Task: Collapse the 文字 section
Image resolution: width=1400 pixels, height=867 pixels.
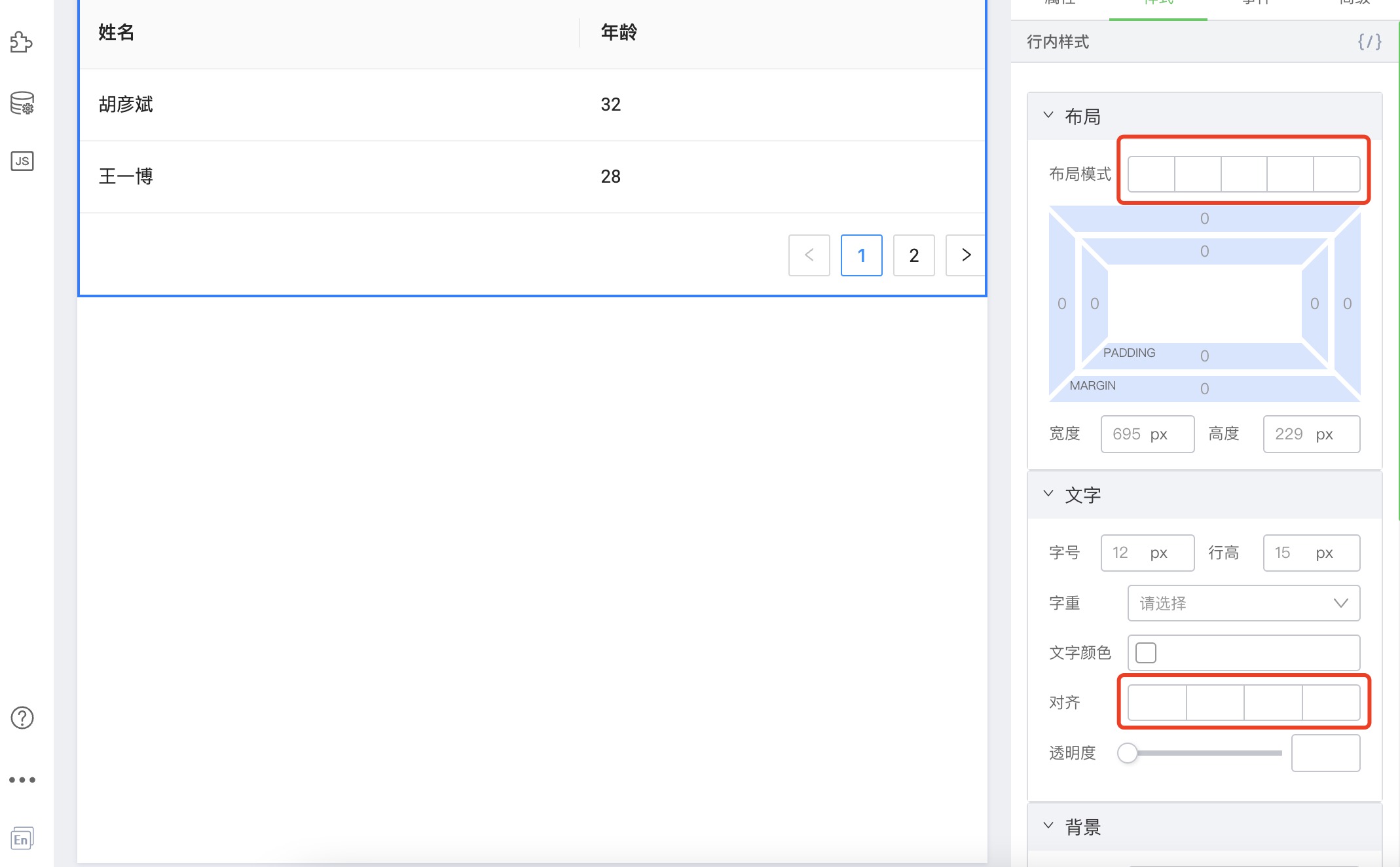Action: click(x=1048, y=494)
